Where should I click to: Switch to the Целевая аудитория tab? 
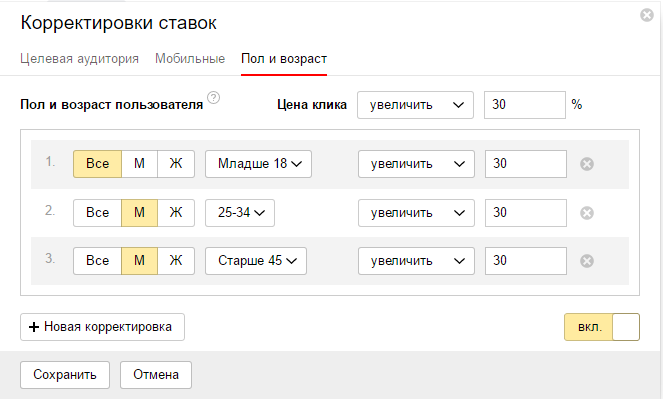coord(79,58)
